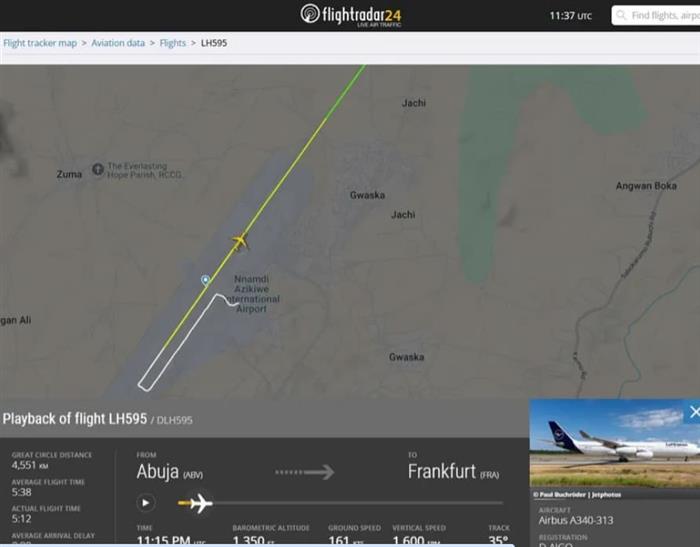Click the Lufthansa A340 aircraft photo
Screen dimensions: 700x547
[x=615, y=443]
